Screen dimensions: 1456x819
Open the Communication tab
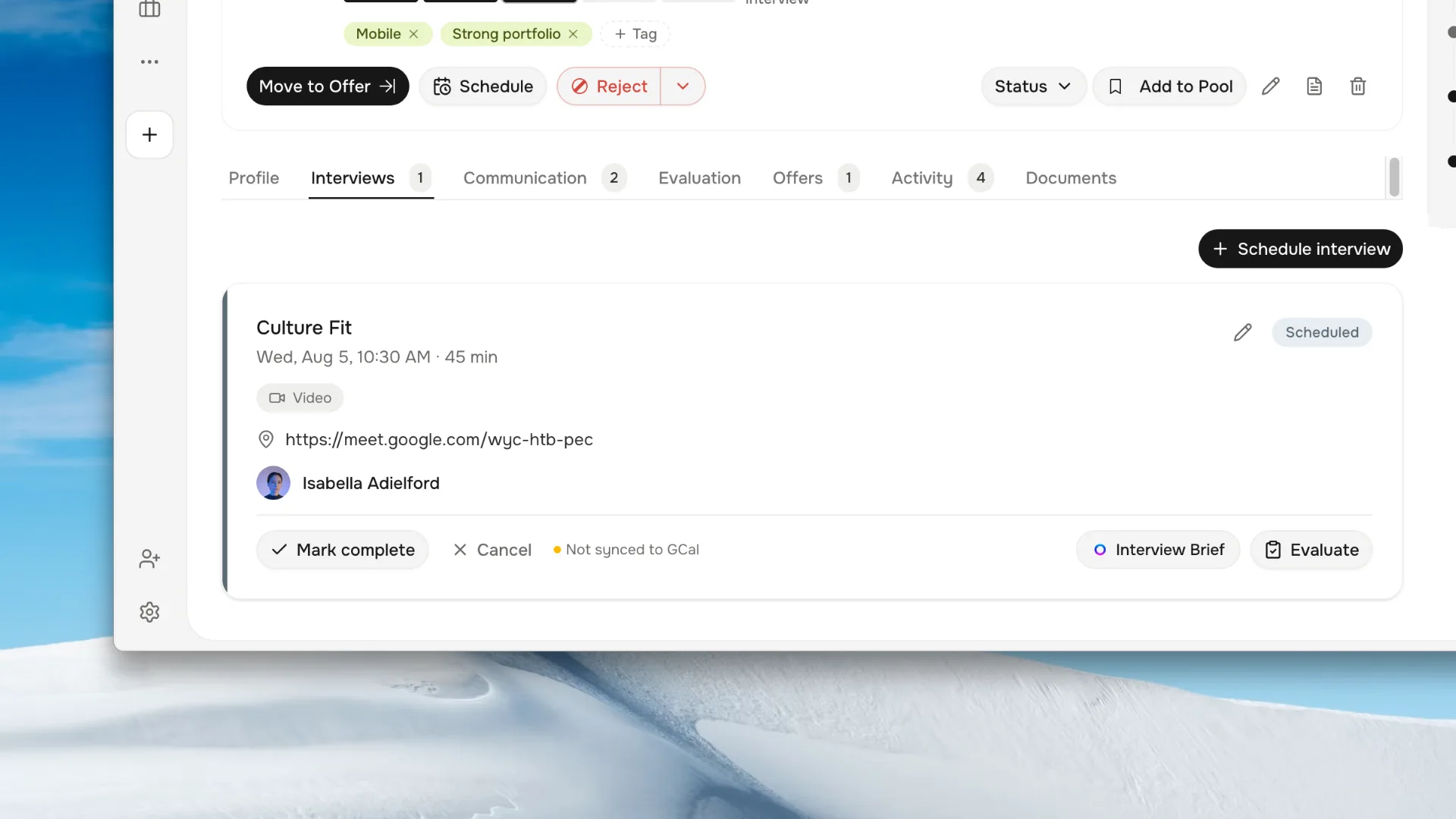544,178
